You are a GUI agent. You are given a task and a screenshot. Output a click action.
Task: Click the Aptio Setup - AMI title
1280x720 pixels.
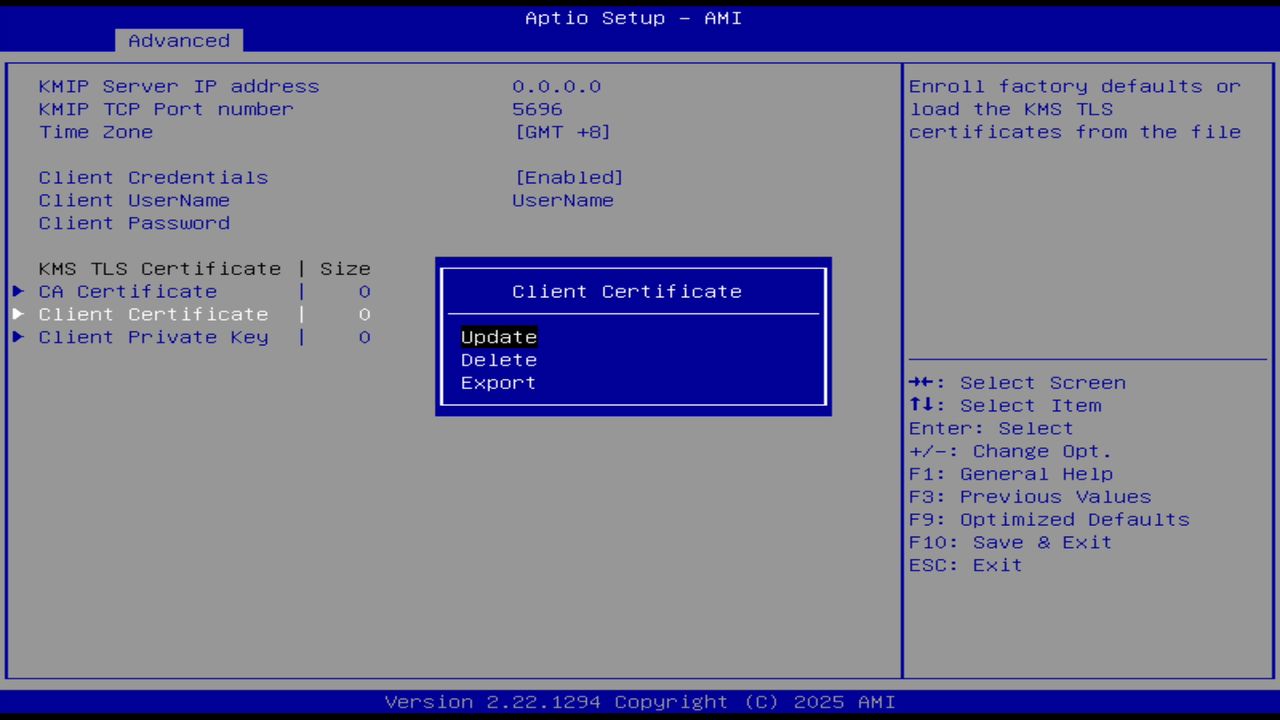tap(634, 18)
